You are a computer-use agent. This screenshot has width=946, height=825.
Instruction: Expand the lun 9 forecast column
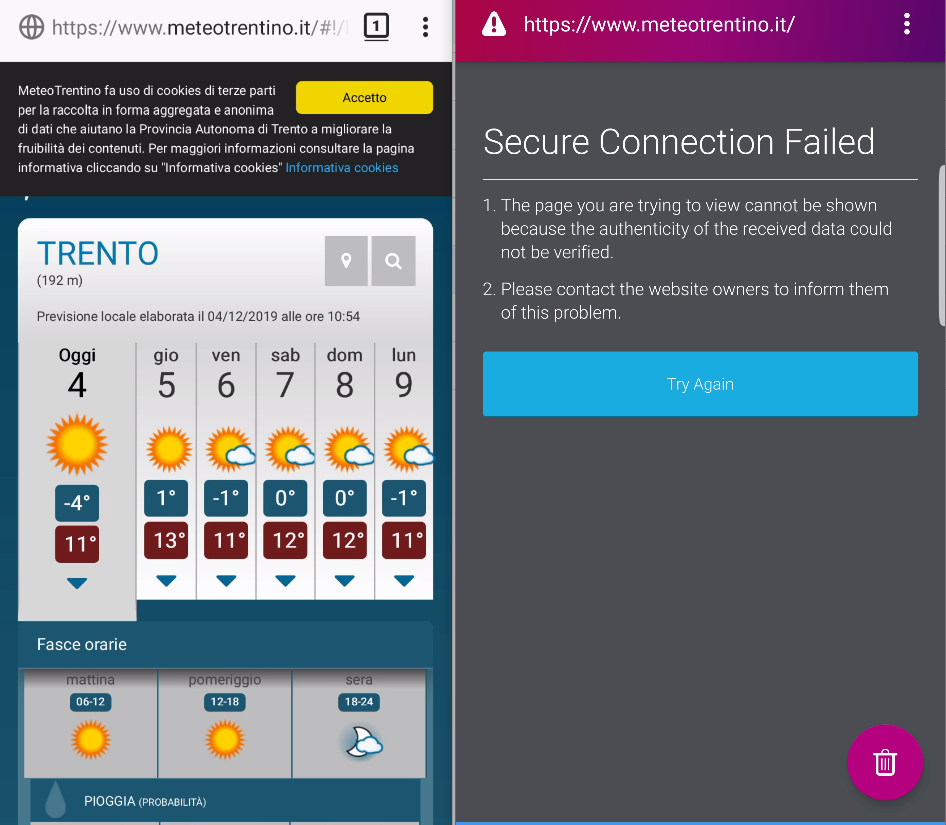[403, 579]
